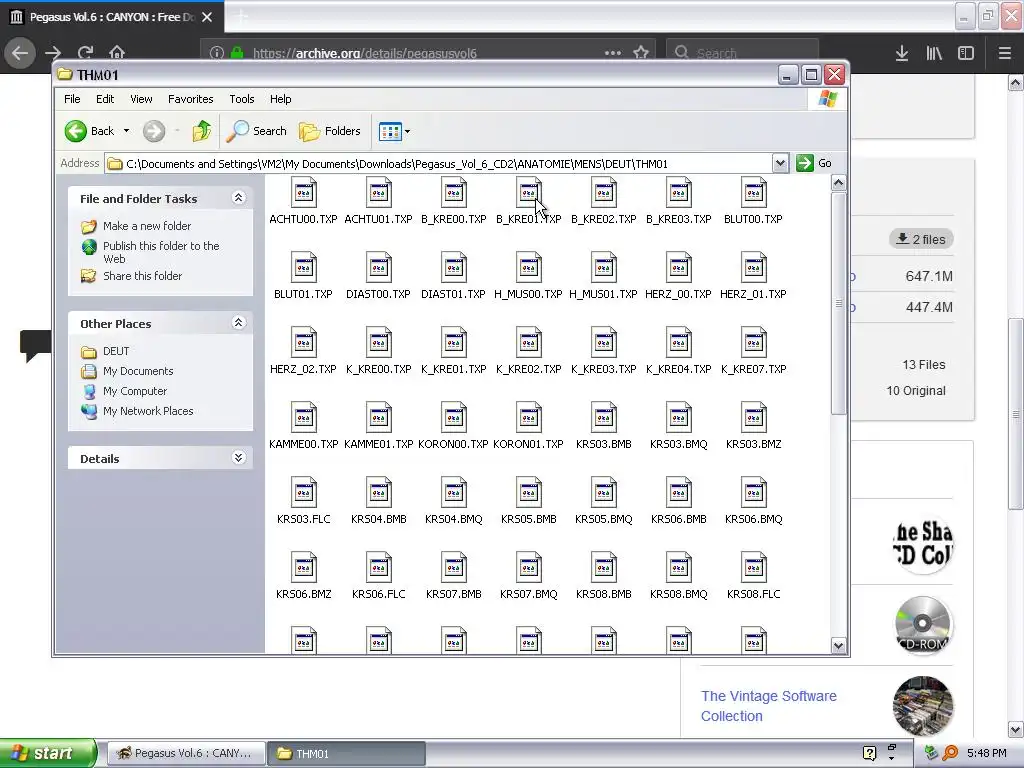Viewport: 1024px width, 768px height.
Task: Toggle the Folders pane
Action: (x=330, y=131)
